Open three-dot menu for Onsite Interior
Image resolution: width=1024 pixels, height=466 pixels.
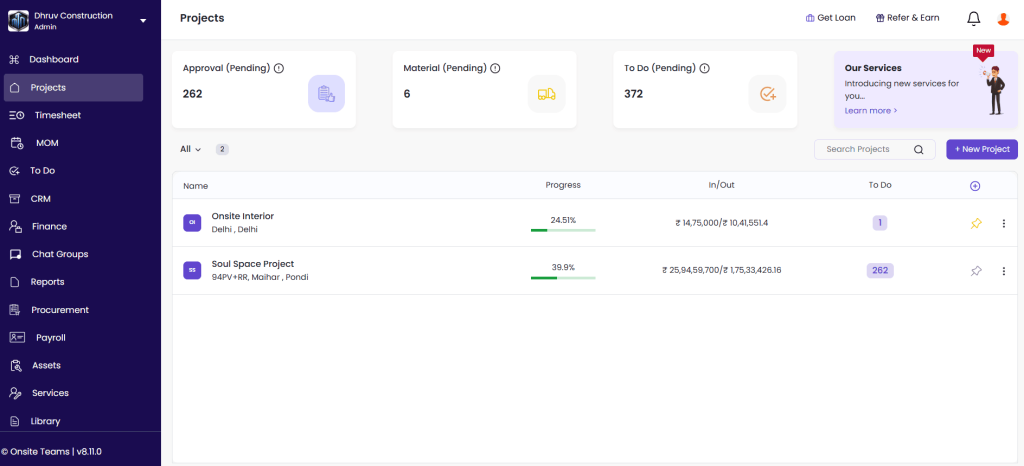point(1003,223)
